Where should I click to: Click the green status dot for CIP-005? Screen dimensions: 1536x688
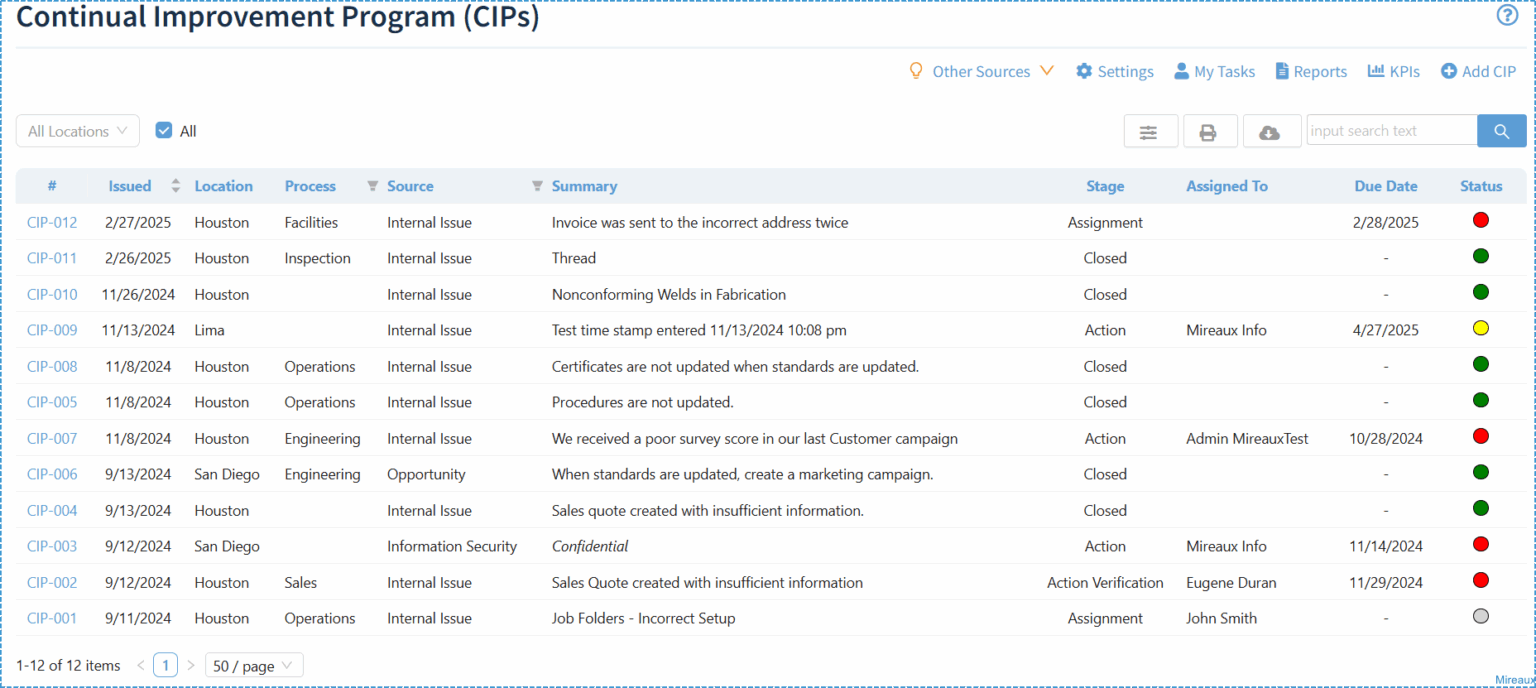[1481, 400]
